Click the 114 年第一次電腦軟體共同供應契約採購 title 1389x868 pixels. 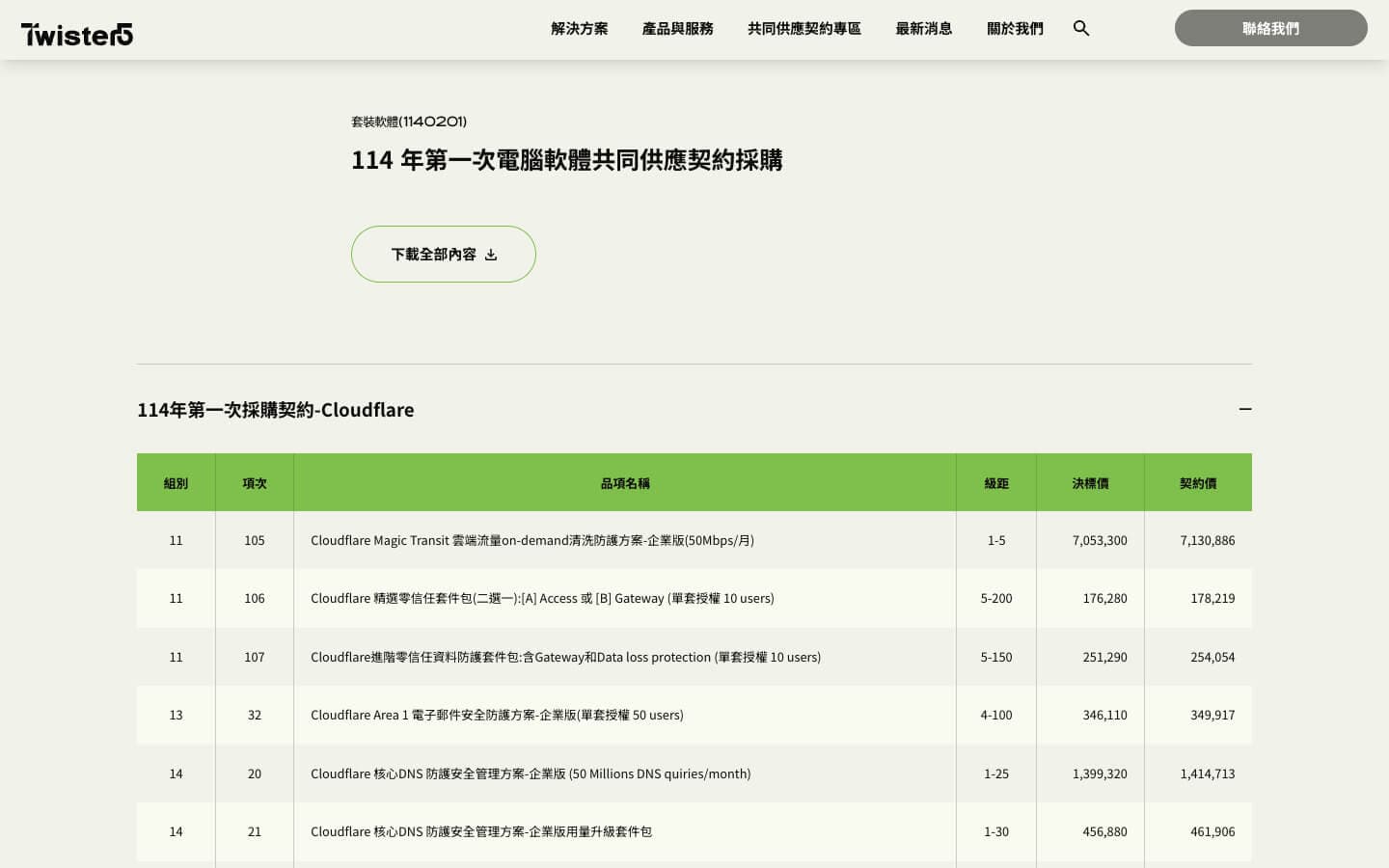(x=567, y=160)
